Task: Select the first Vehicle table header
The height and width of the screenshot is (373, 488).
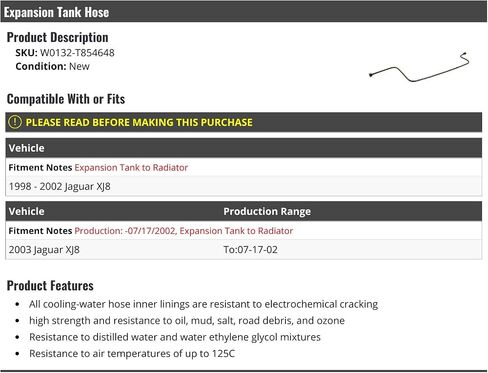Action: click(x=244, y=148)
